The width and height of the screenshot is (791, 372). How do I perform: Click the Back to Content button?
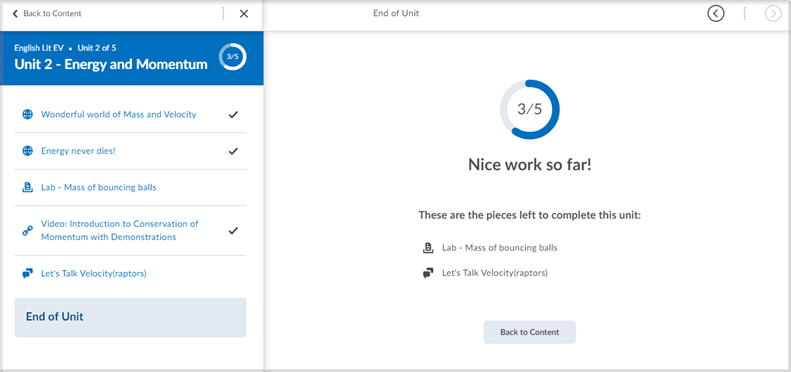pyautogui.click(x=530, y=332)
